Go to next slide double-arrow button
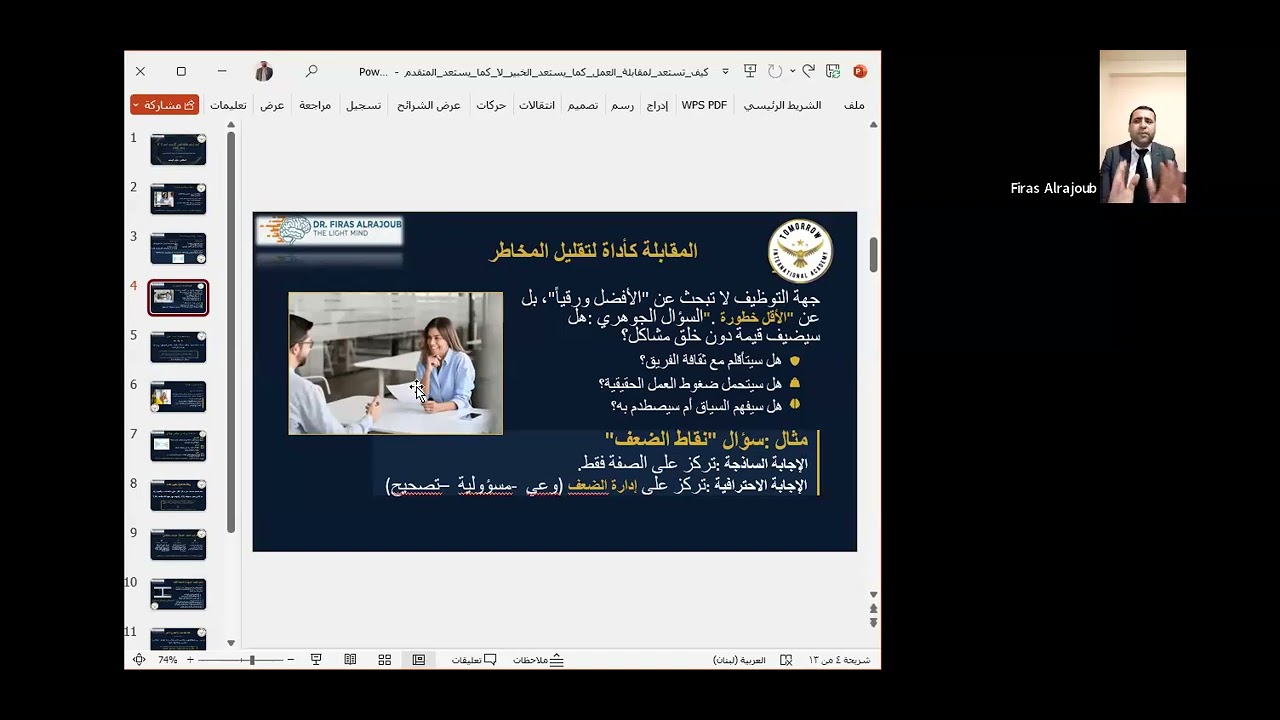Image resolution: width=1280 pixels, height=720 pixels. click(x=873, y=622)
